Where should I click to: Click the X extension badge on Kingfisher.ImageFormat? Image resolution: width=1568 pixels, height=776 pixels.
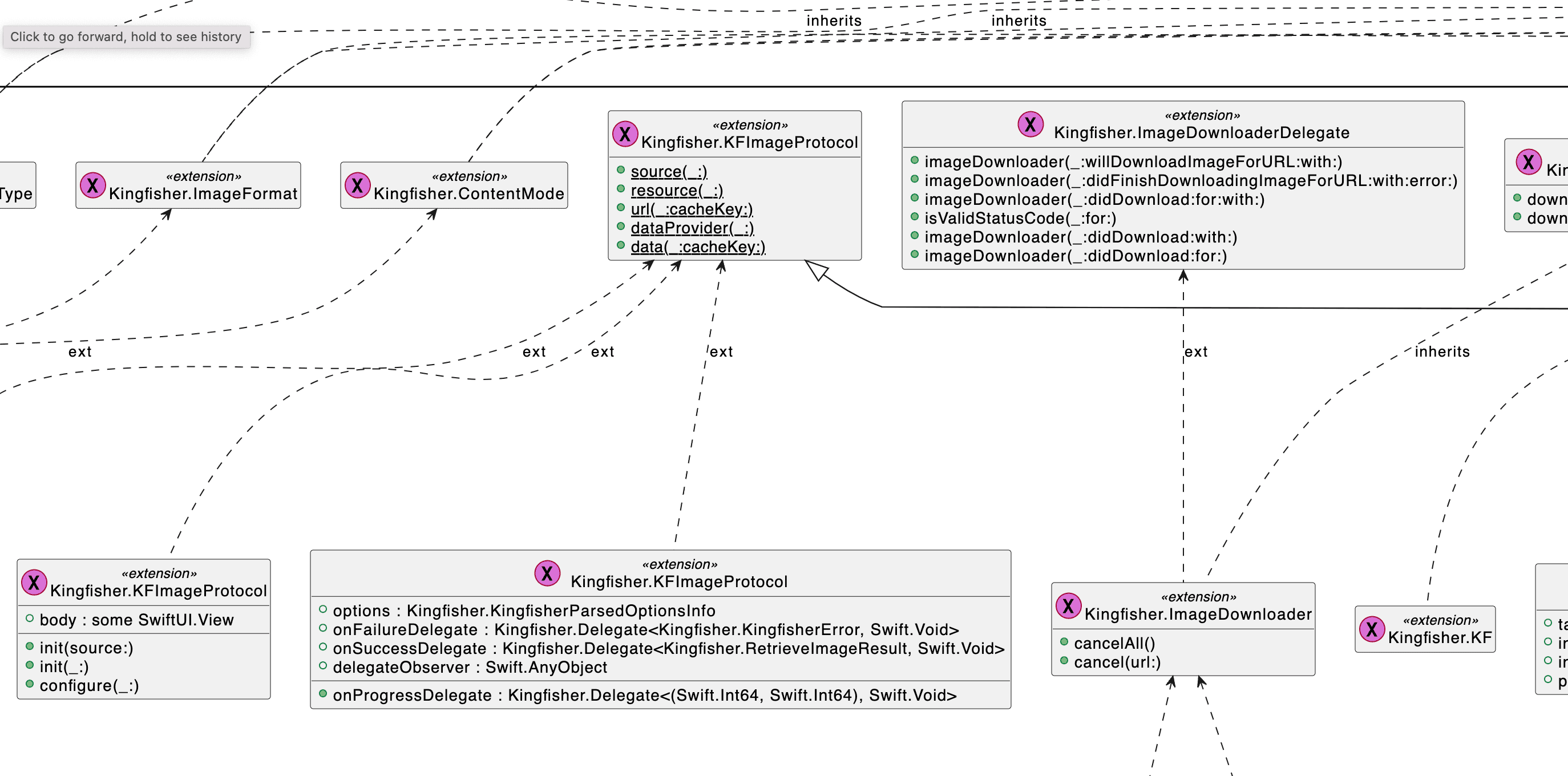(93, 185)
